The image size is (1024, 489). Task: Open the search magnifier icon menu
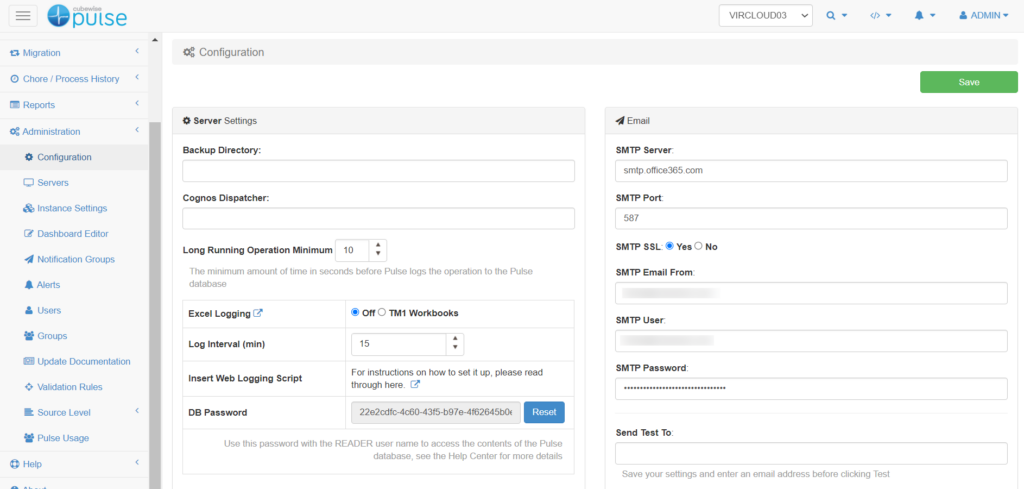(837, 16)
